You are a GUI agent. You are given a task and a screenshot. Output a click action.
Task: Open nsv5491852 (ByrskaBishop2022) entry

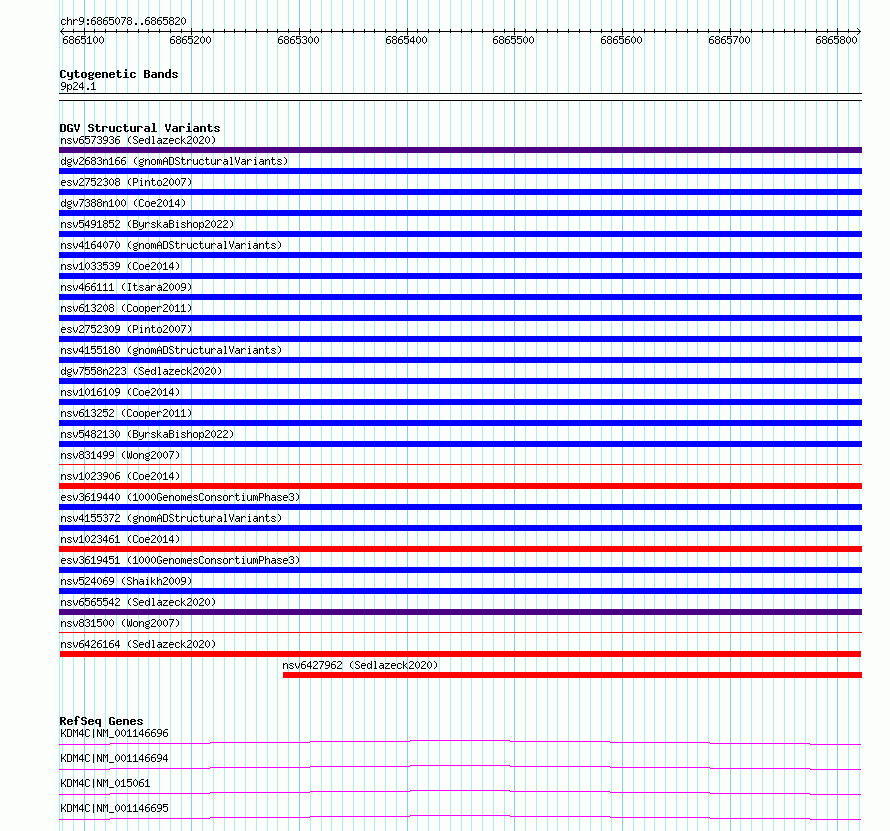pos(147,224)
